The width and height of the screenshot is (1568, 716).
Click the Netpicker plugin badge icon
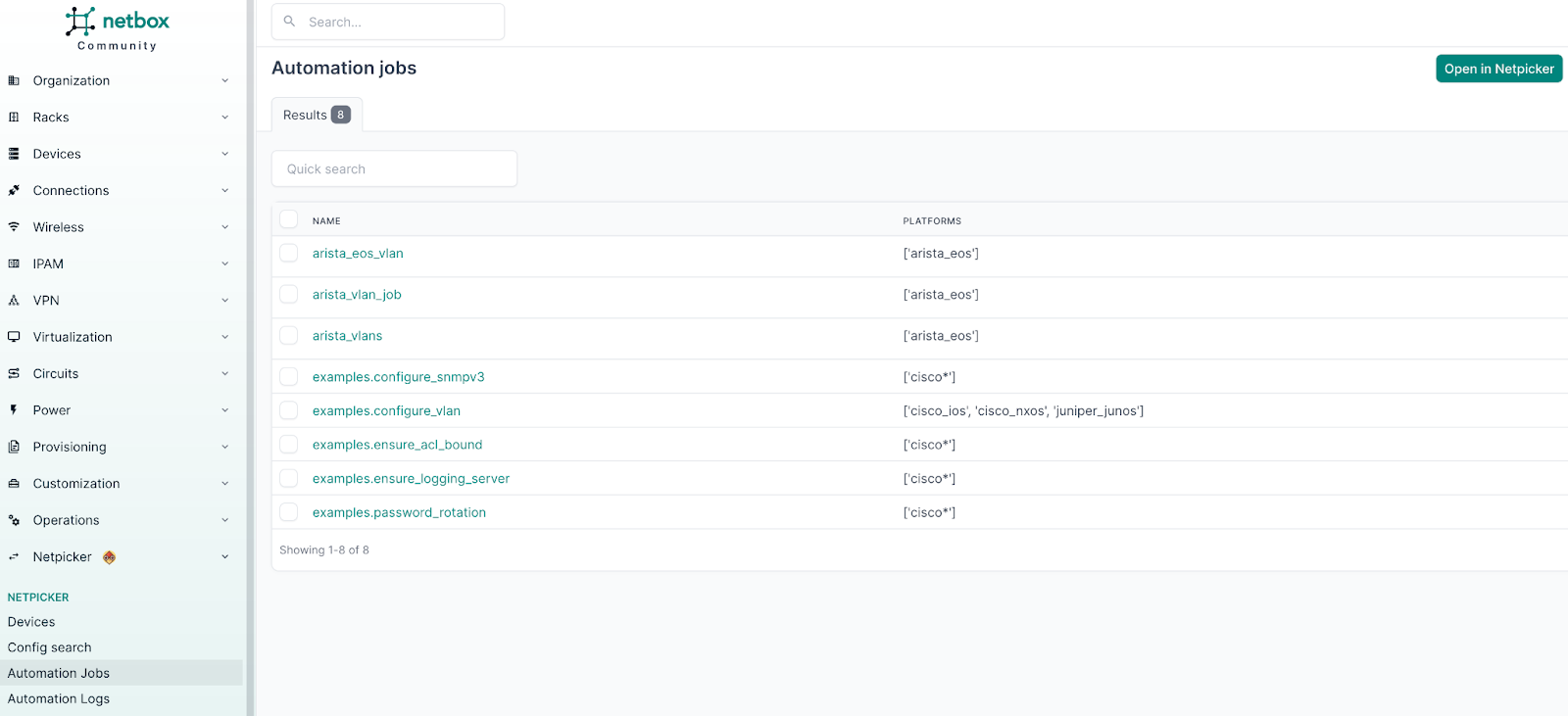click(110, 557)
